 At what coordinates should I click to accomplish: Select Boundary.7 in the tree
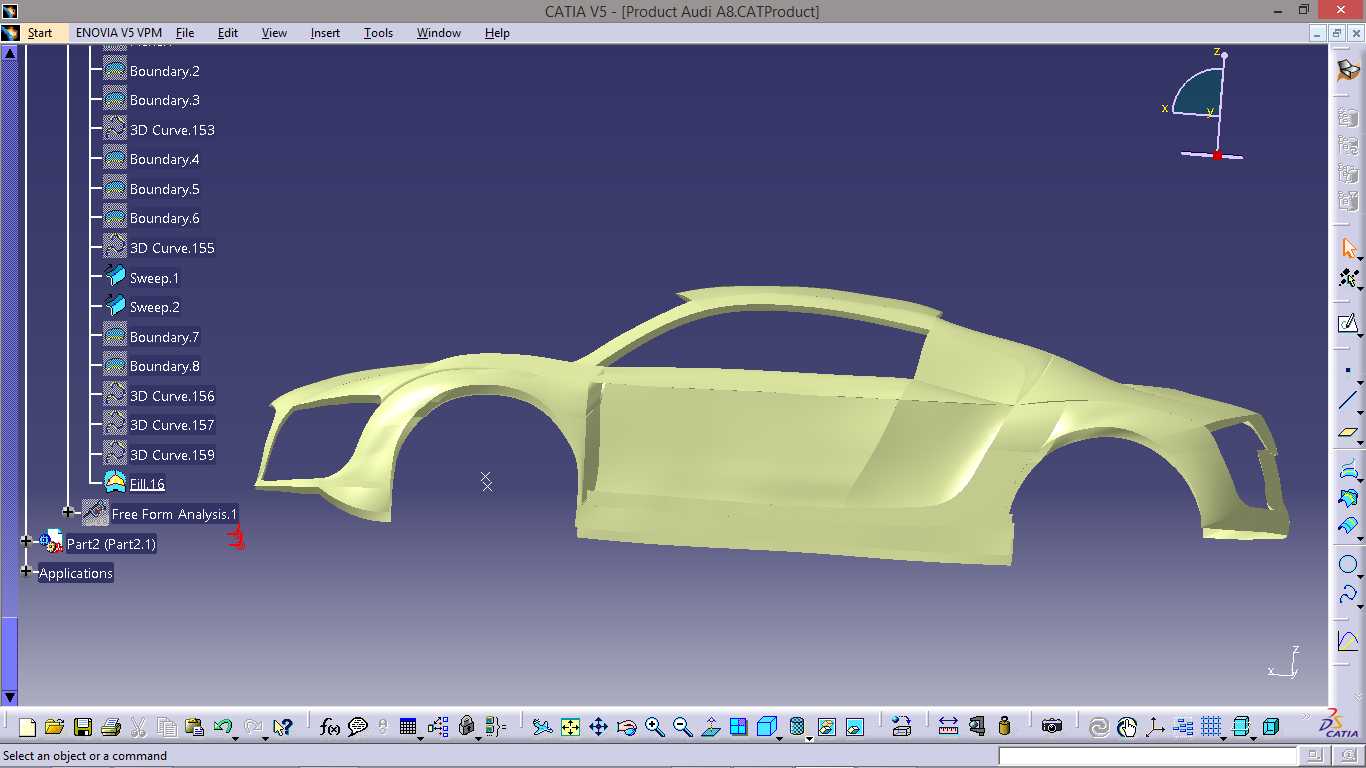164,337
